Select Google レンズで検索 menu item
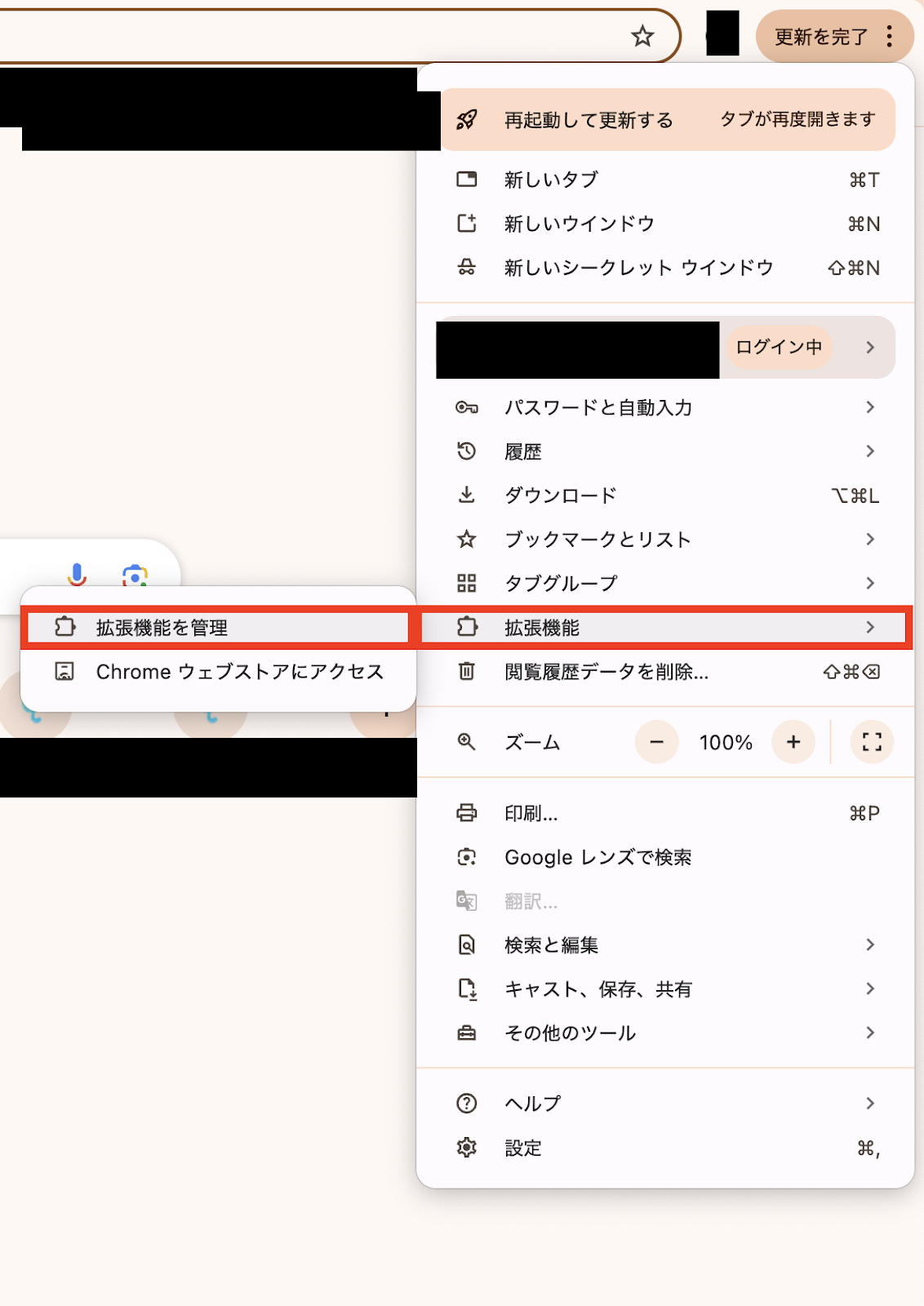This screenshot has height=1306, width=924. pos(665,857)
